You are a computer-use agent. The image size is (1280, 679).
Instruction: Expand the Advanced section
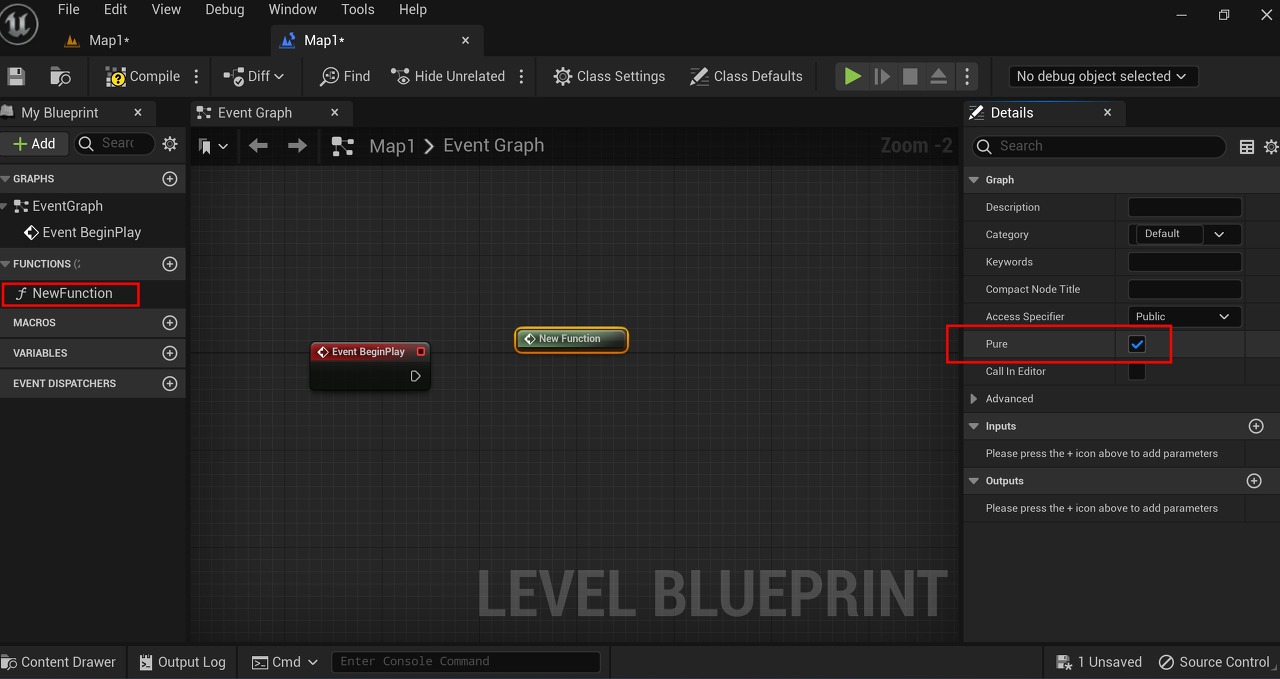[974, 399]
